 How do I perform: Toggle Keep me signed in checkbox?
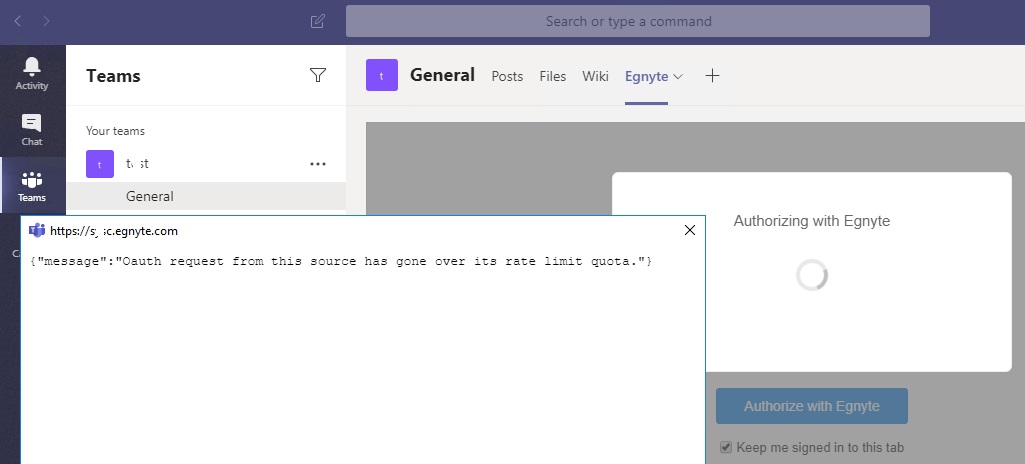(726, 447)
